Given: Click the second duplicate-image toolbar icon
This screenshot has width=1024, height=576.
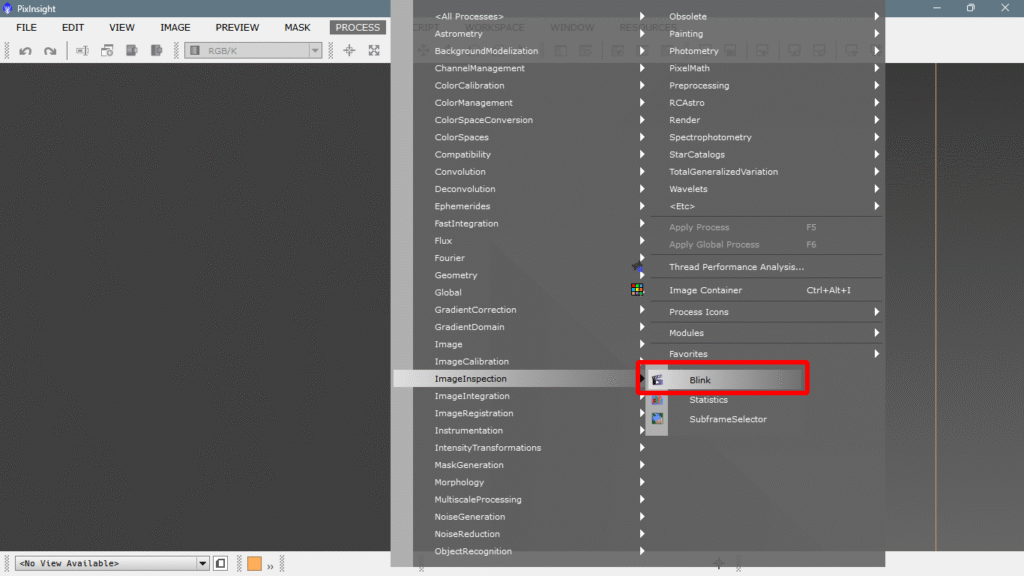Looking at the screenshot, I should [x=157, y=51].
